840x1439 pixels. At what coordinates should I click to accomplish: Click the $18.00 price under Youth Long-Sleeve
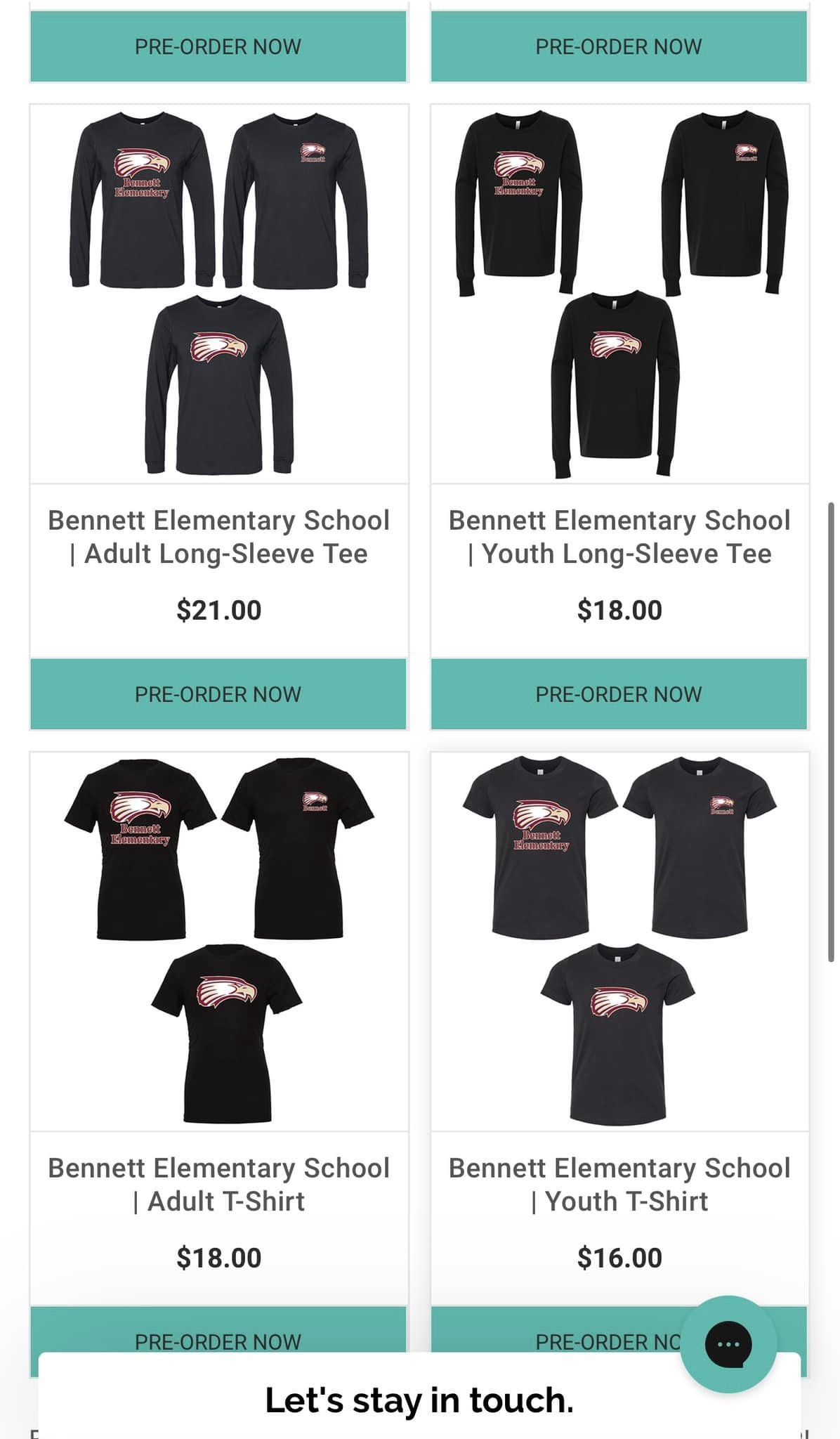pyautogui.click(x=619, y=610)
